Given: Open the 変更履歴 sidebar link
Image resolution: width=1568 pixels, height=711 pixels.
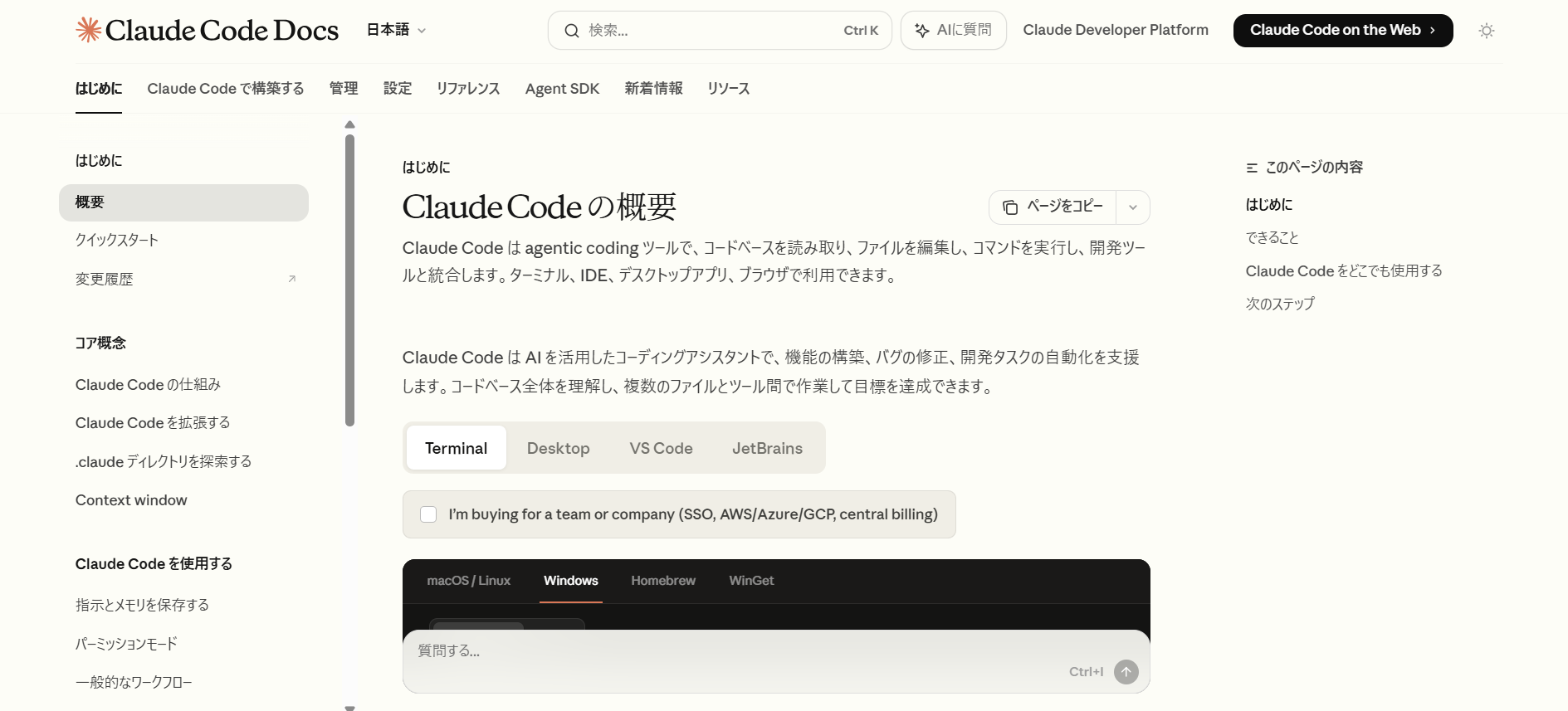Looking at the screenshot, I should tap(105, 280).
